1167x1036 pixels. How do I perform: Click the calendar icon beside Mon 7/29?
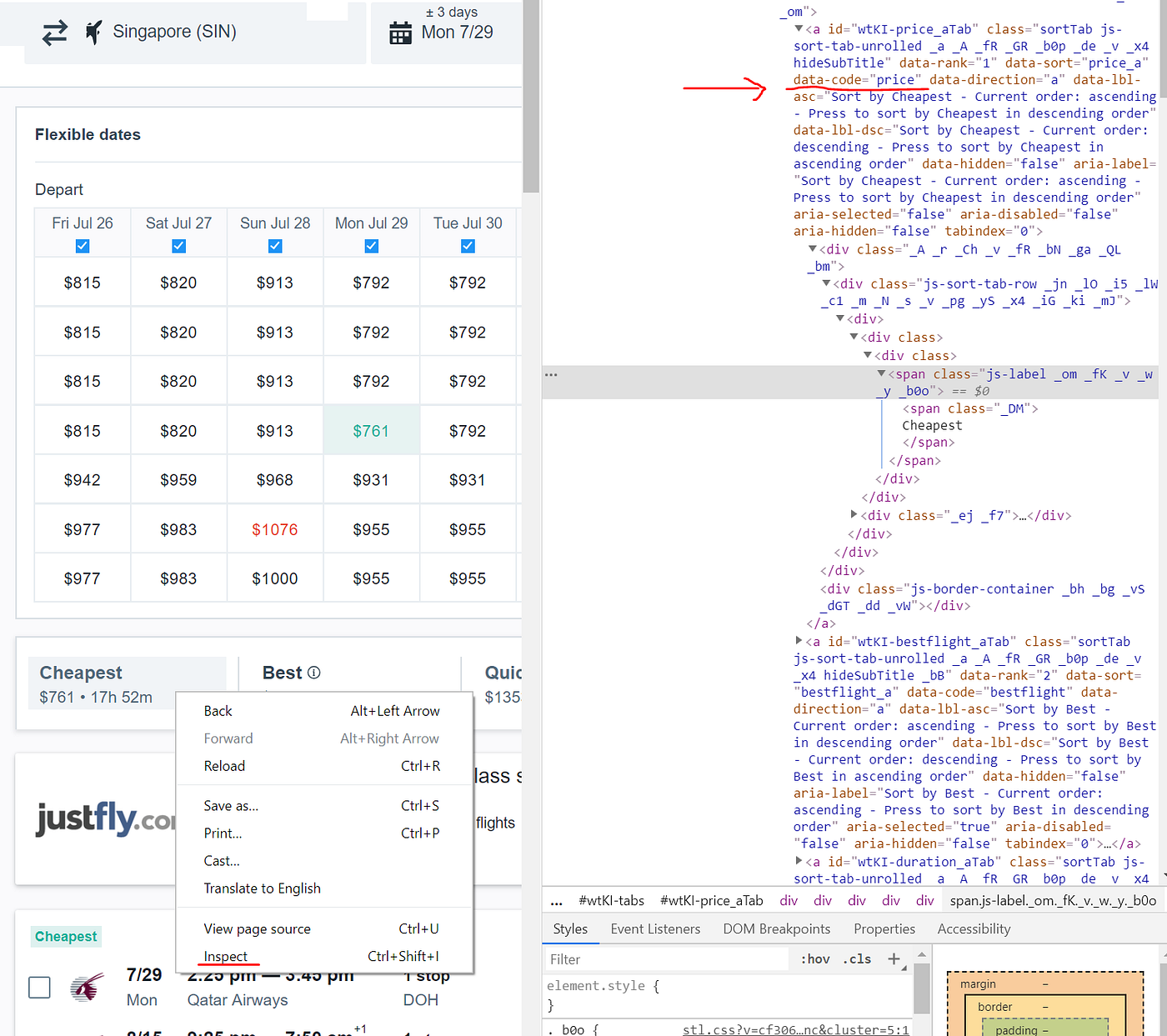click(400, 32)
